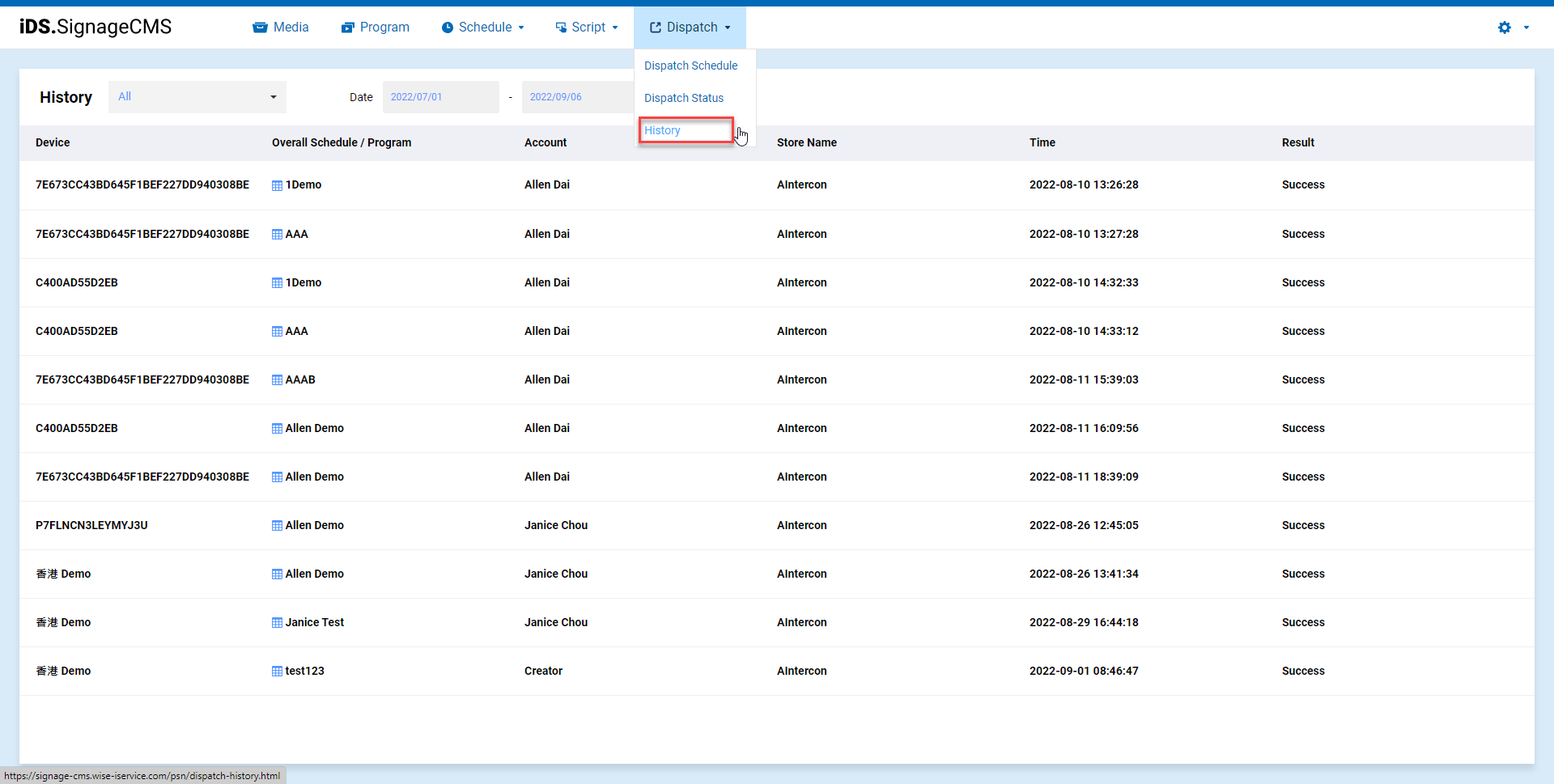The height and width of the screenshot is (784, 1554).
Task: Open the Media tab
Action: (281, 28)
